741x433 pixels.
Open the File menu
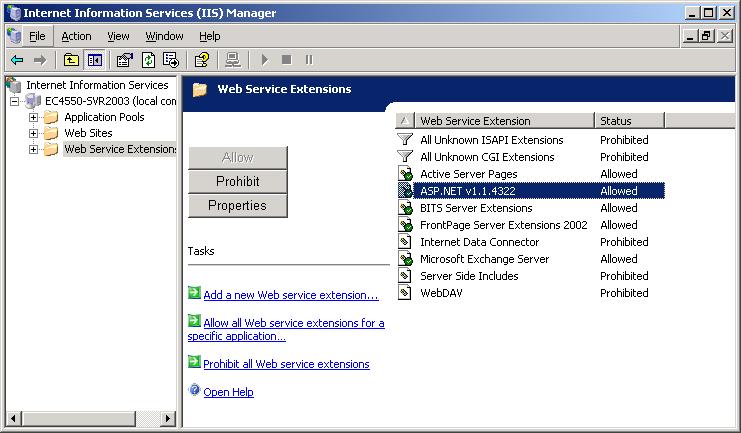point(37,36)
